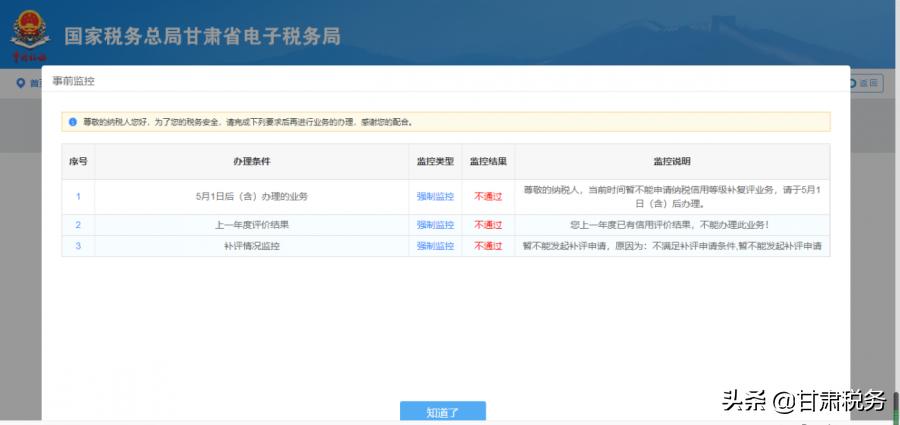
Task: Click row number 3 in the table
Action: tap(78, 246)
